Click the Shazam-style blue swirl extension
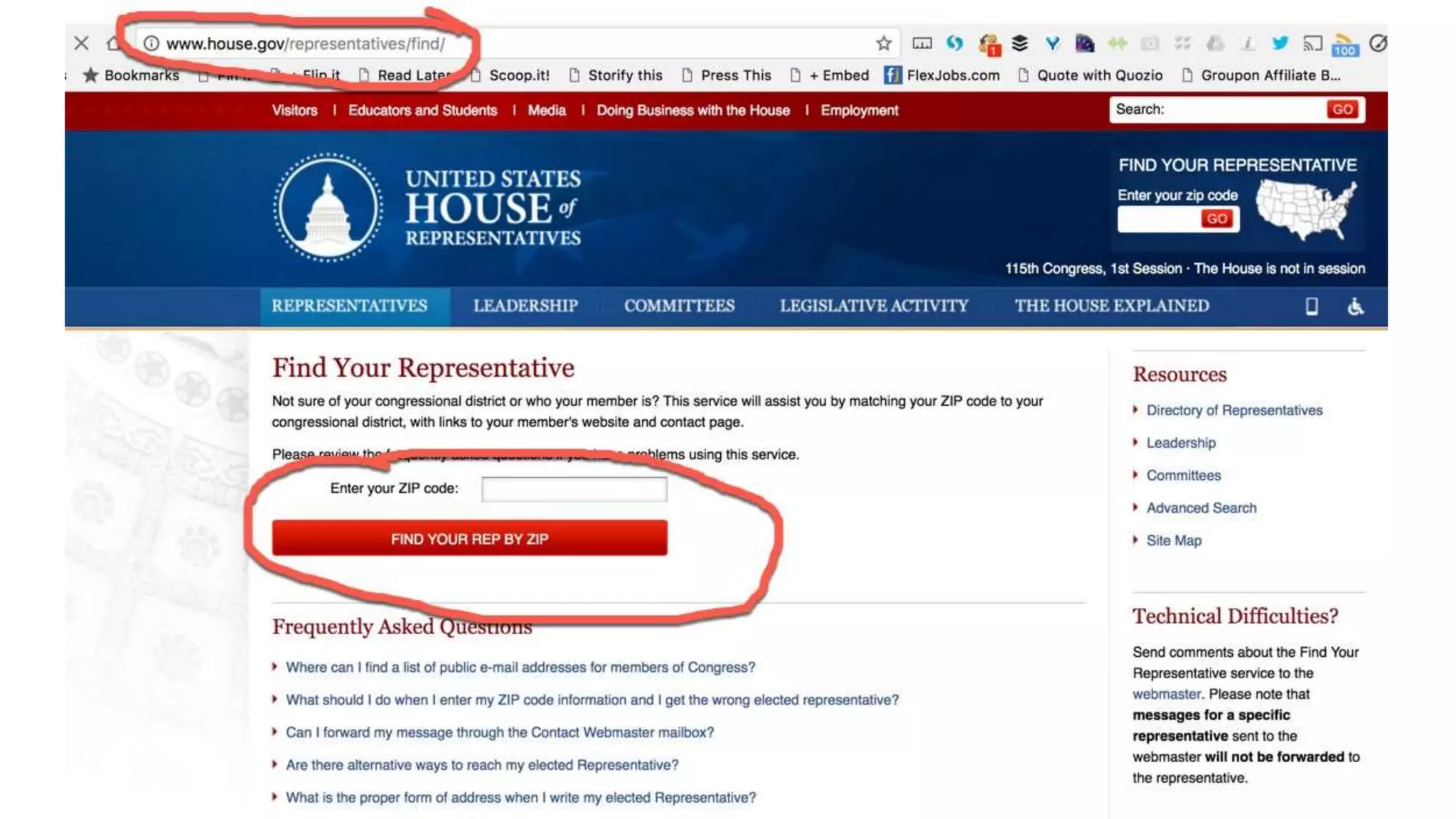 tap(954, 43)
